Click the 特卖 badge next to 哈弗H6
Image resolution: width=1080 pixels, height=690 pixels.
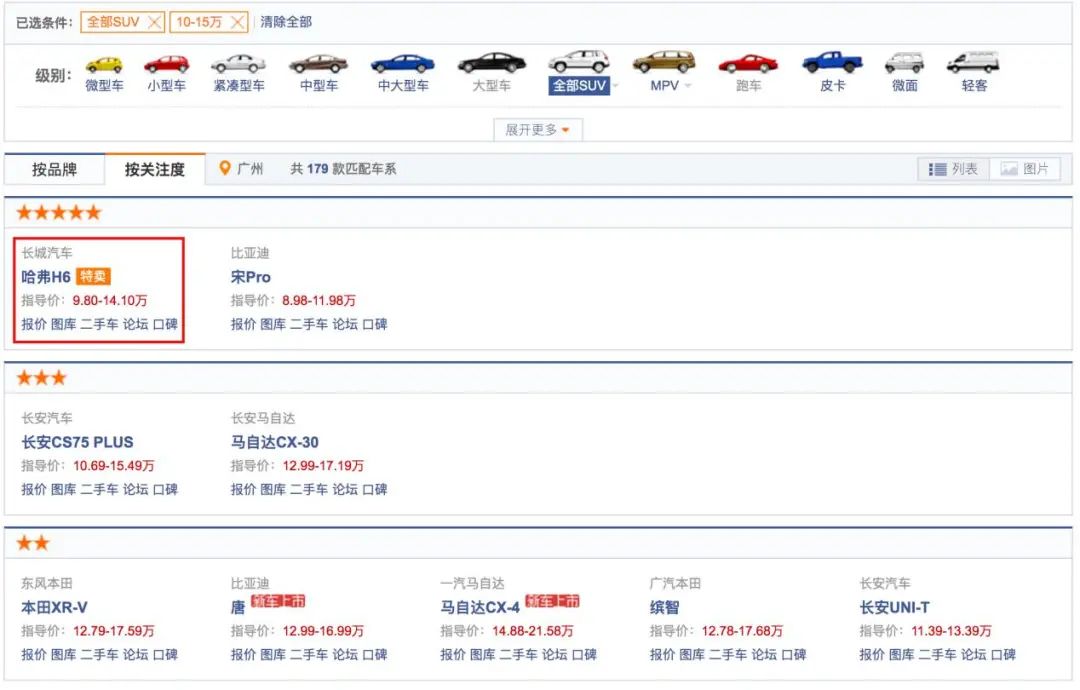(x=93, y=277)
